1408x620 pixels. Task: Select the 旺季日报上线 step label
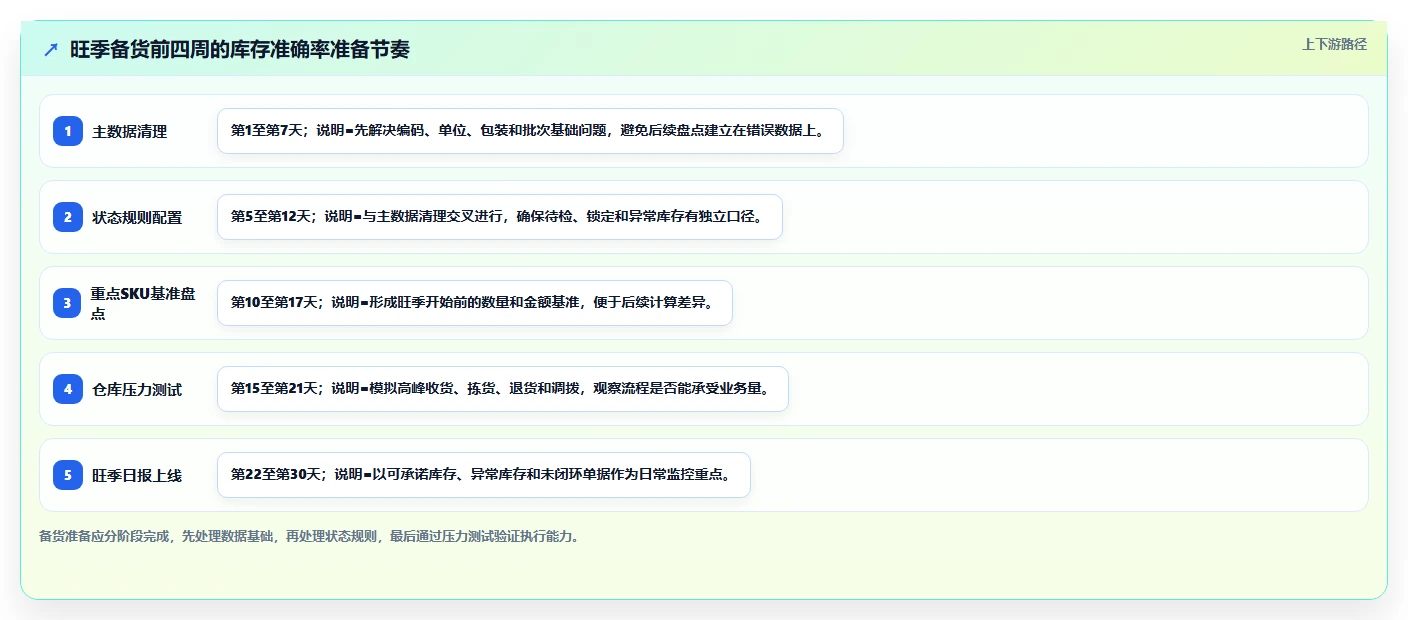tap(137, 475)
